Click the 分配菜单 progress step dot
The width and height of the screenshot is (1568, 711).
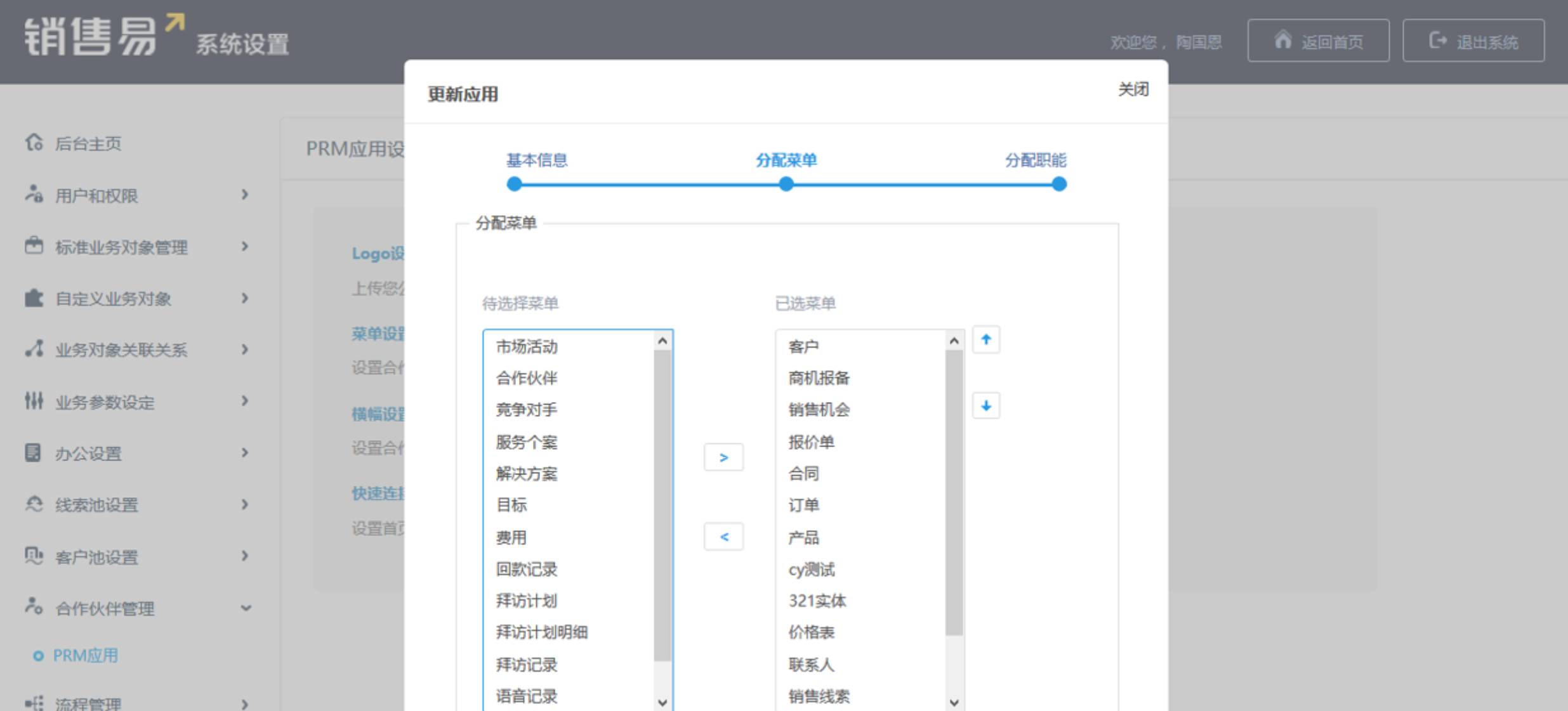786,185
